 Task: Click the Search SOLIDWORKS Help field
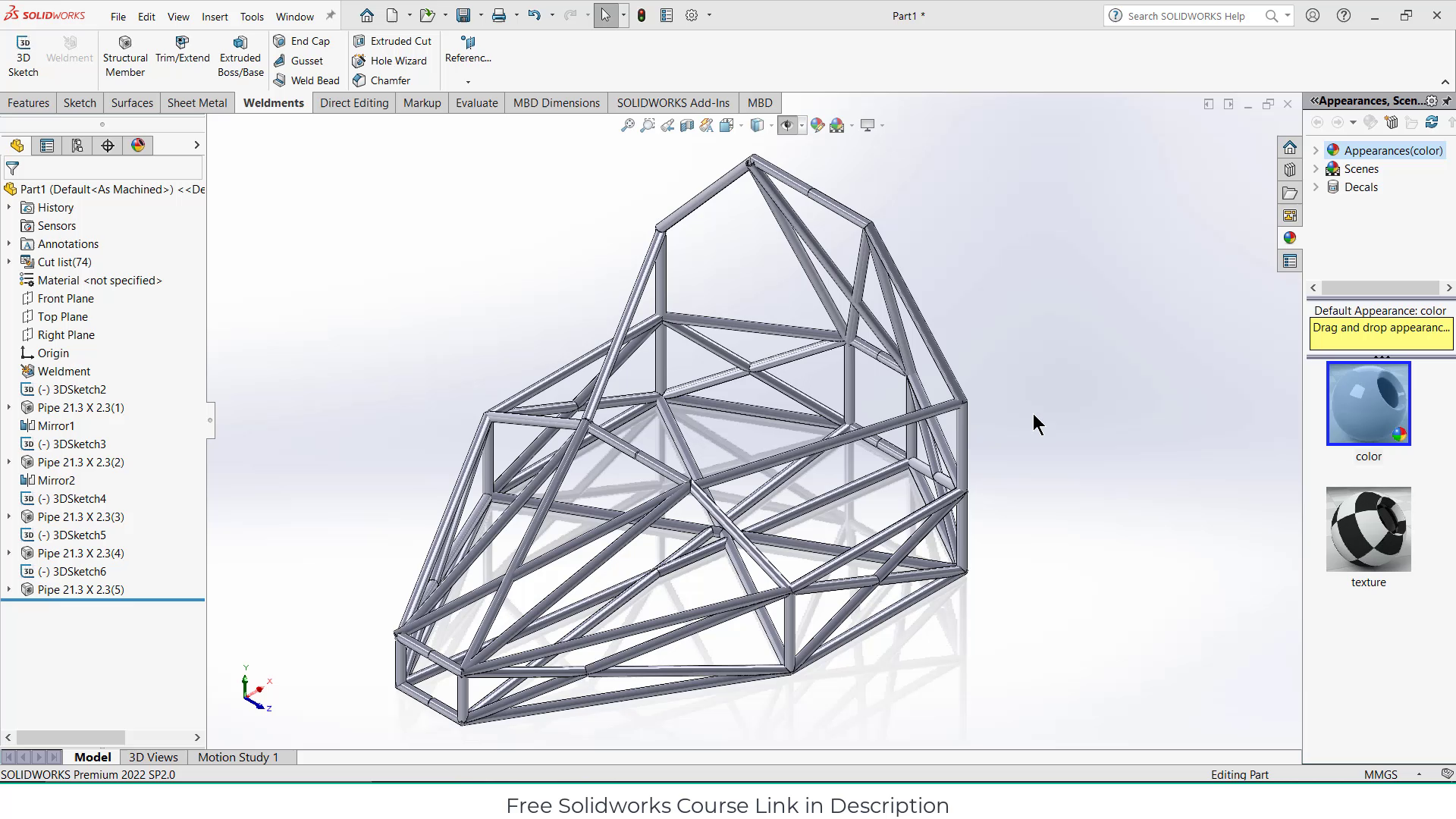click(x=1186, y=16)
